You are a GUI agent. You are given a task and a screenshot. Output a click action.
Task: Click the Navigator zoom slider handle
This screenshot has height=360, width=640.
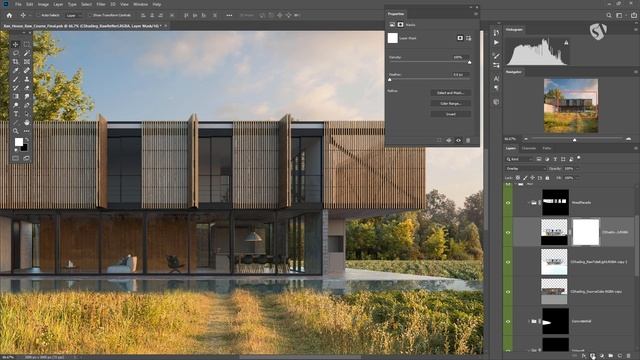point(574,140)
